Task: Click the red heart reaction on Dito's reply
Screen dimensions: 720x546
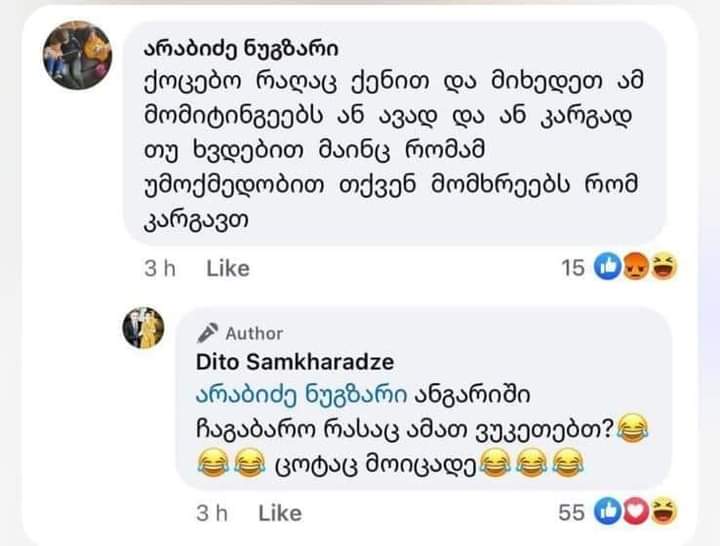Action: 636,511
